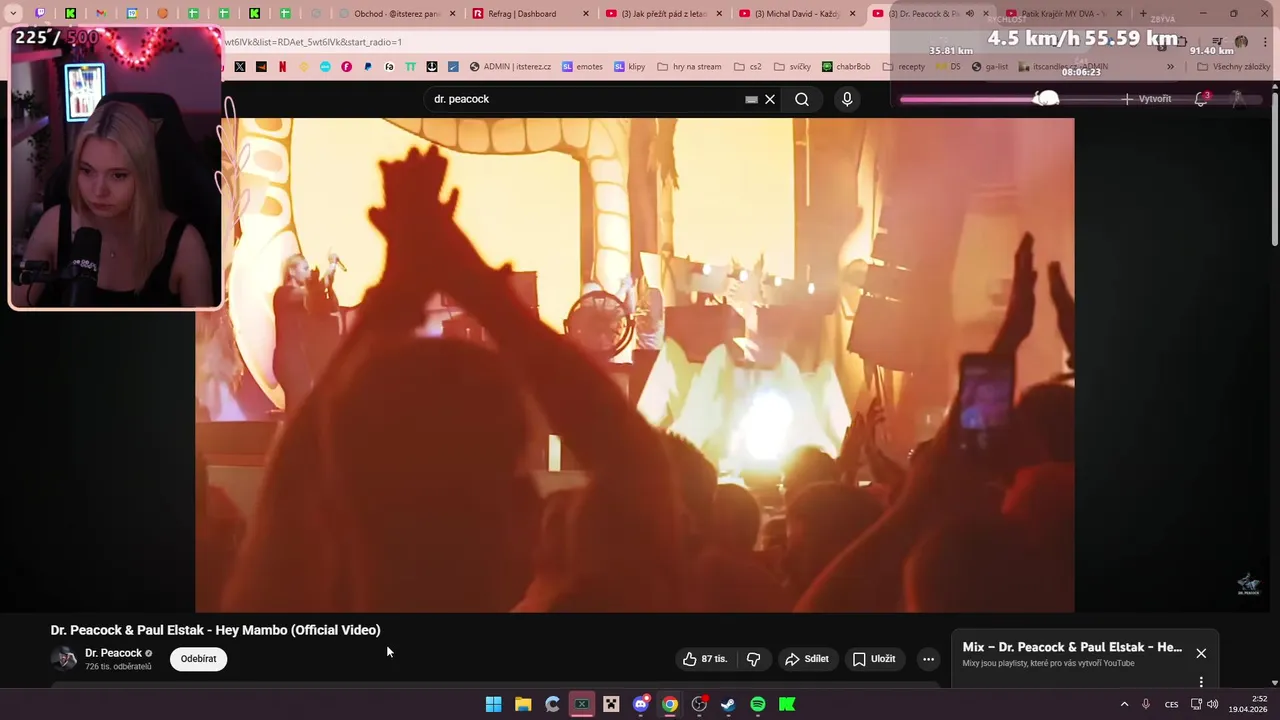Open the media controls icon in toolbar

coord(1217,42)
